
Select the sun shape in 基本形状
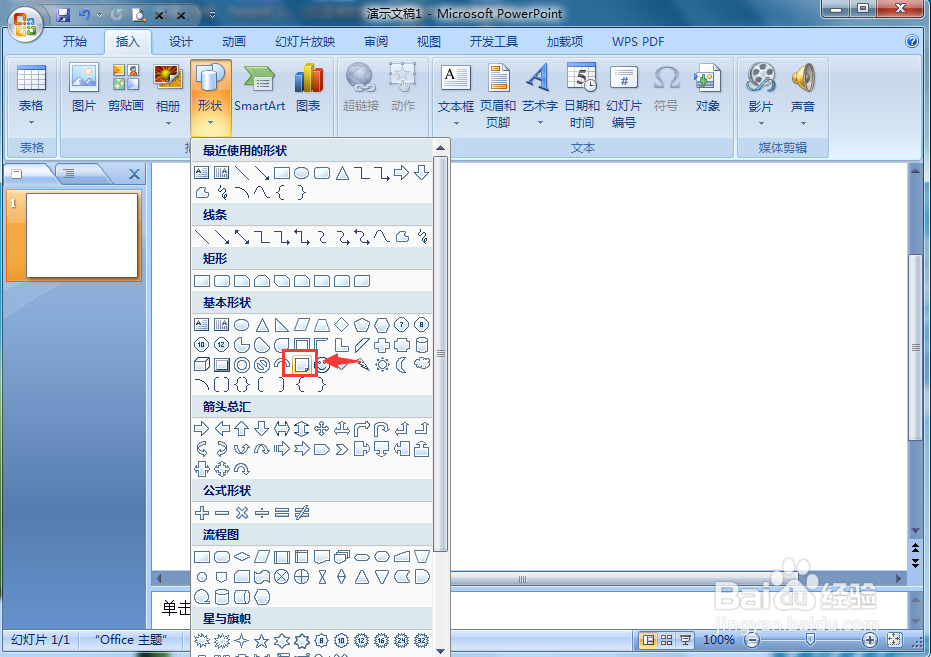point(382,364)
